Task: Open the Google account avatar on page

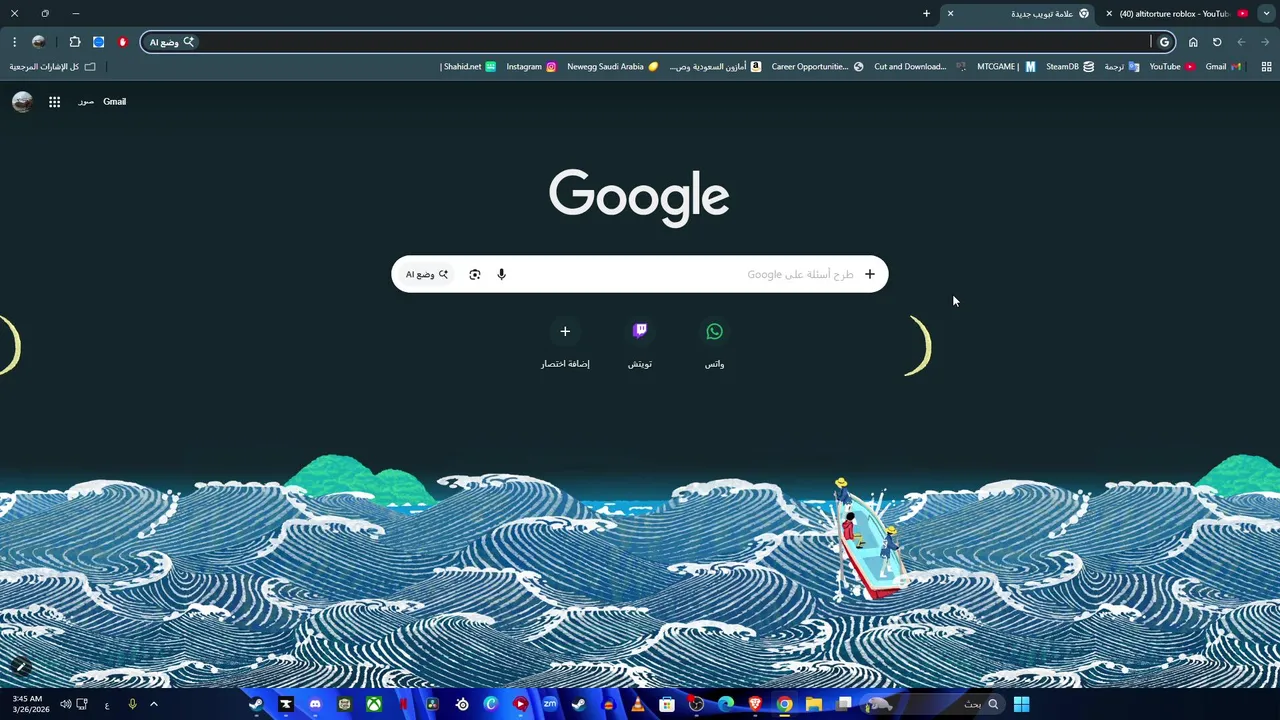Action: click(x=22, y=101)
